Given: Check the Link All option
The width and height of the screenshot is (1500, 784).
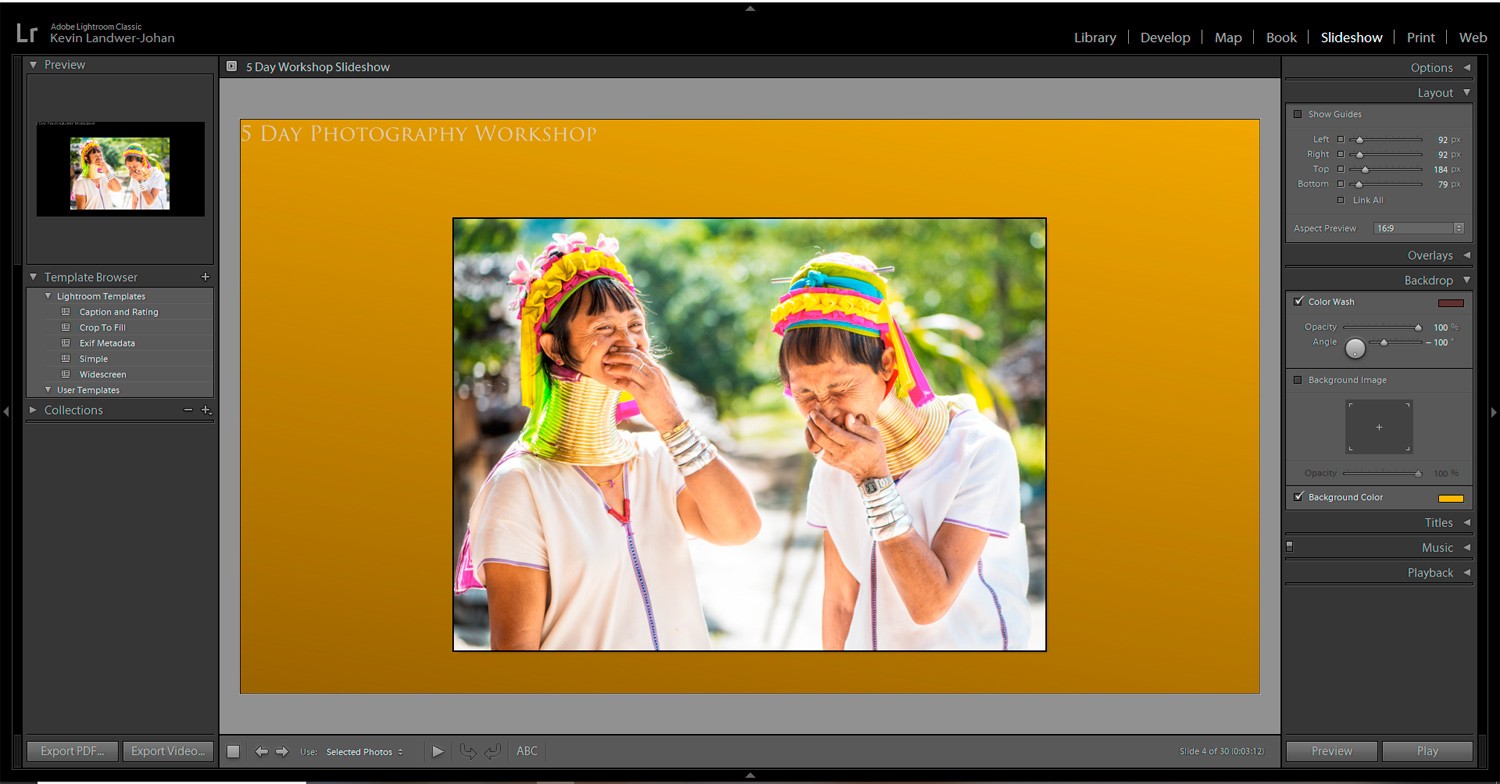Looking at the screenshot, I should (x=1341, y=200).
